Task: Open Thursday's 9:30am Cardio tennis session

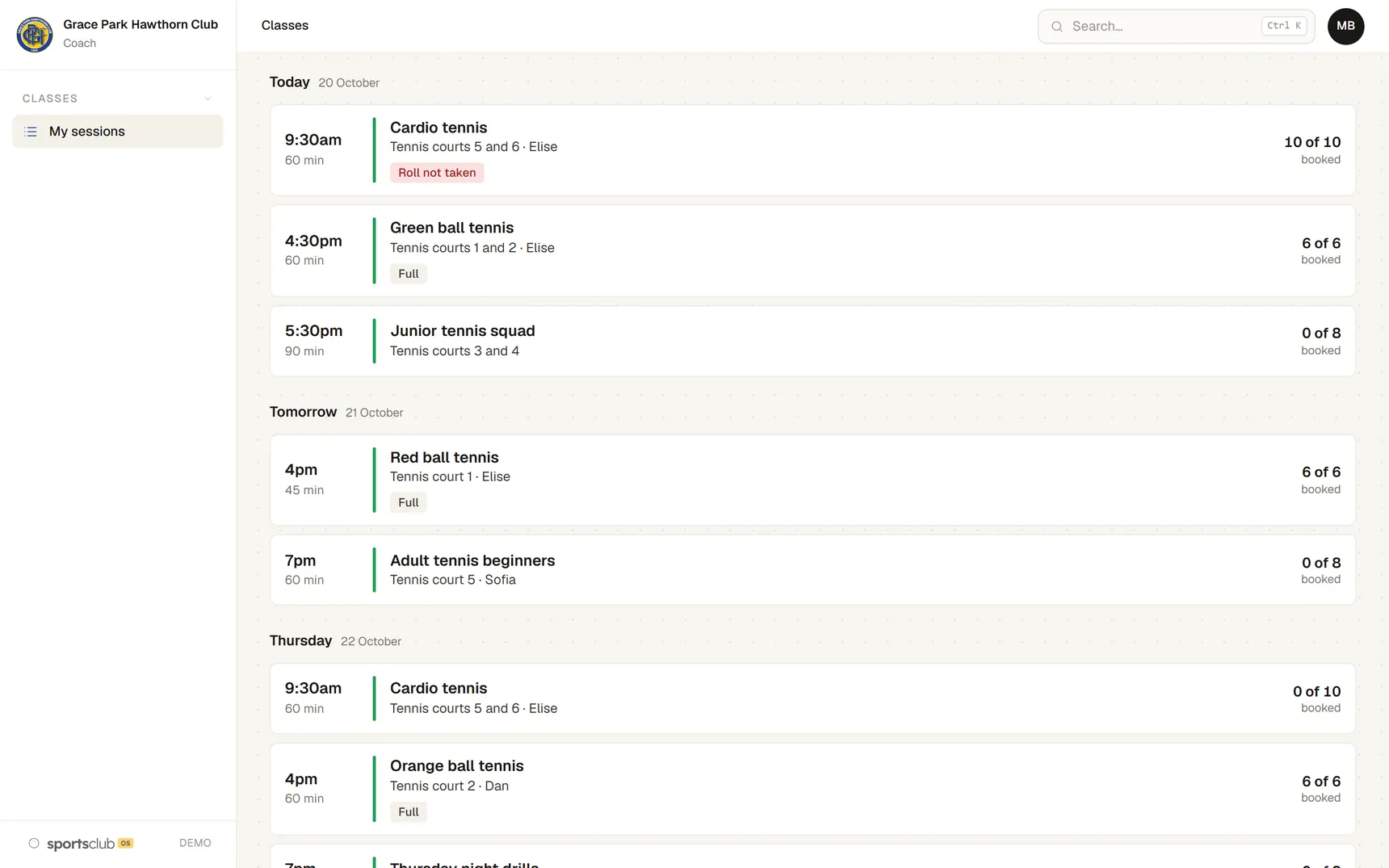Action: 812,698
